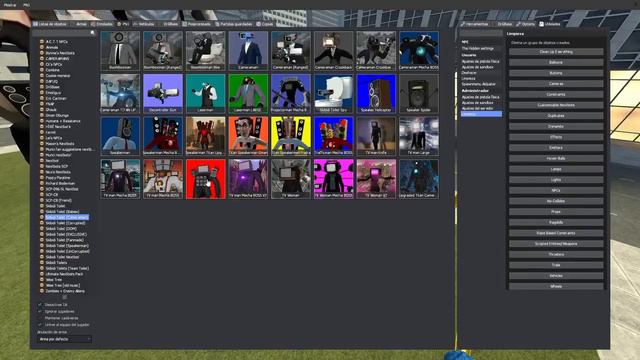Image resolution: width=640 pixels, height=360 pixels.
Task: Switch to the Armas tab
Action: tap(80, 24)
